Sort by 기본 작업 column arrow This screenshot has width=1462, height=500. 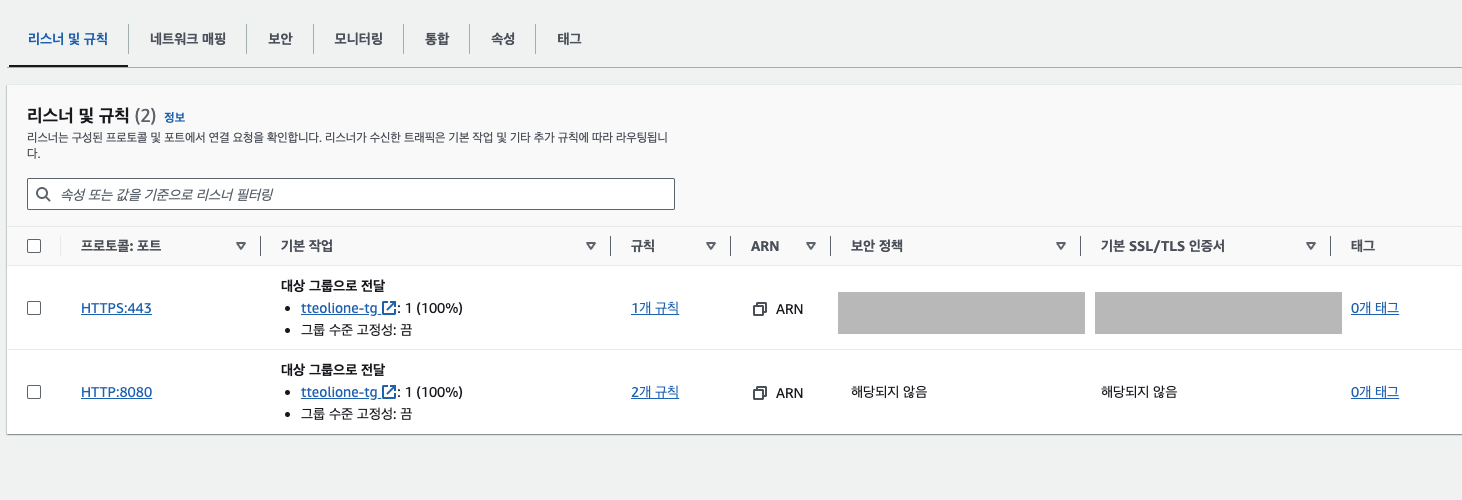coord(591,246)
